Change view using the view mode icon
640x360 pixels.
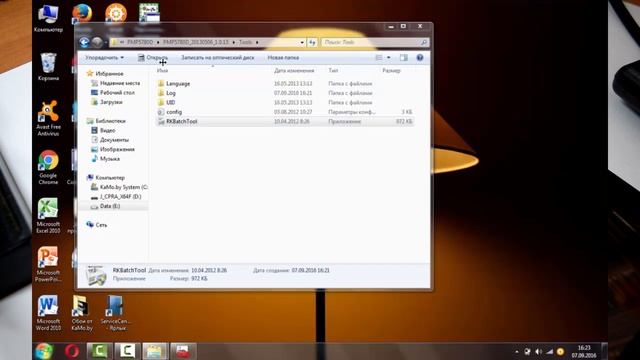[x=379, y=58]
